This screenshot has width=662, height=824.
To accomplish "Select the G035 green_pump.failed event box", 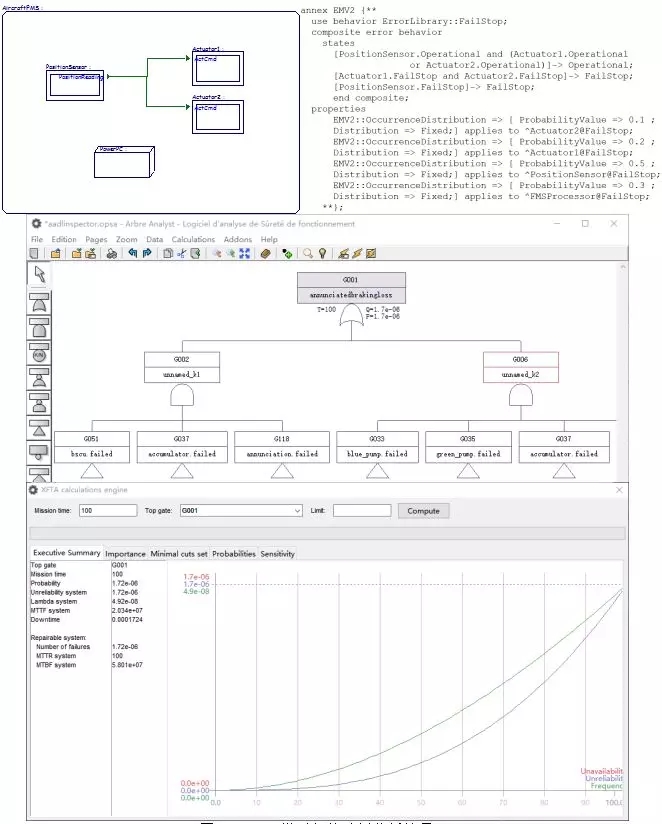I will (x=468, y=447).
